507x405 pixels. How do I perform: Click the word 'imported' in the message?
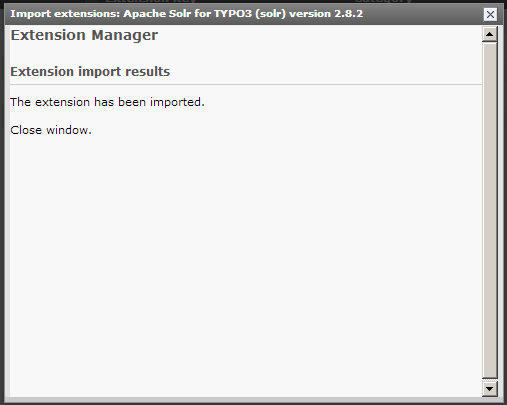coord(175,102)
